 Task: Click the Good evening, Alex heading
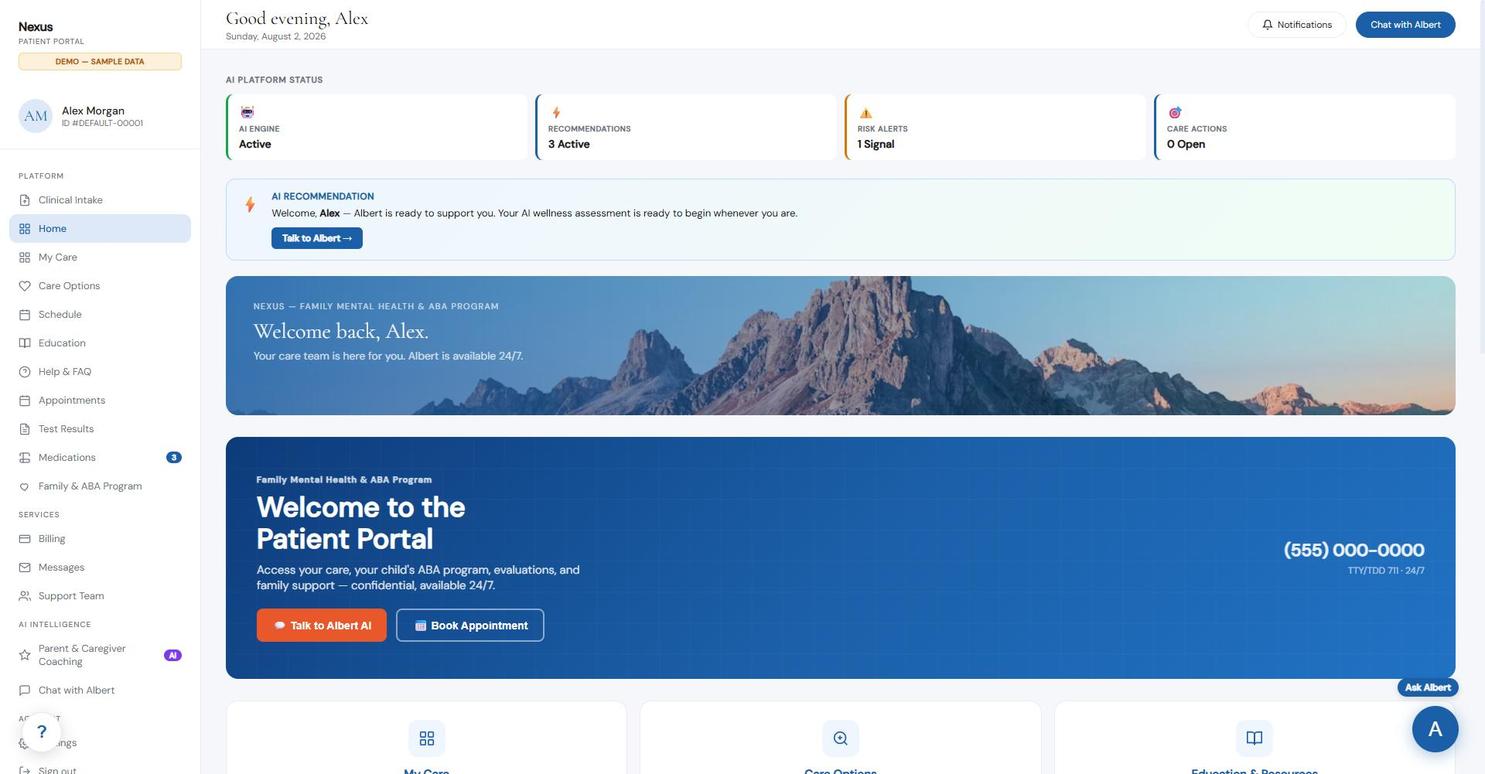click(x=297, y=18)
